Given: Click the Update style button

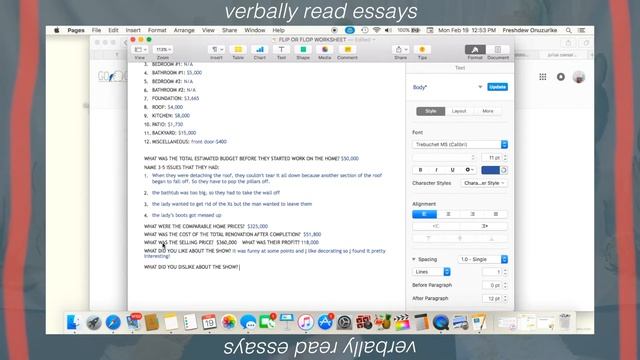Looking at the screenshot, I should (498, 87).
